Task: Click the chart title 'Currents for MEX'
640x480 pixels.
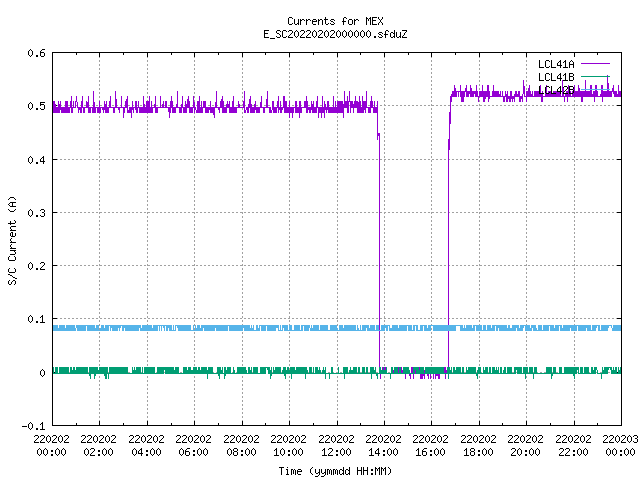Action: tap(335, 21)
